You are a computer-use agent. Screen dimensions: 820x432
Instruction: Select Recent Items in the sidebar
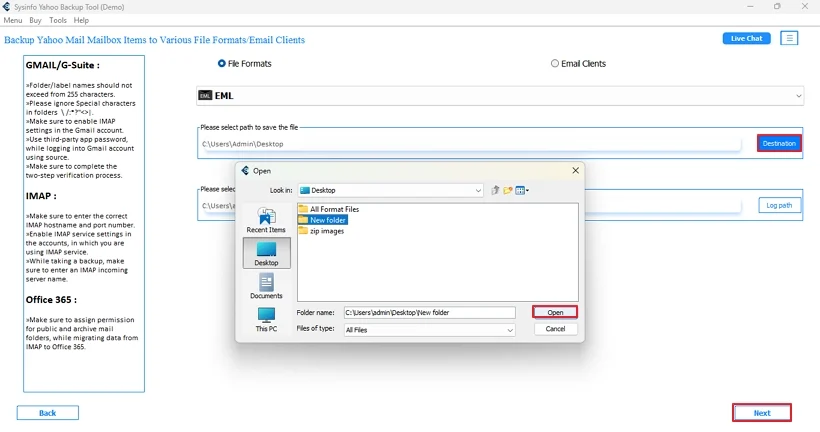point(266,220)
